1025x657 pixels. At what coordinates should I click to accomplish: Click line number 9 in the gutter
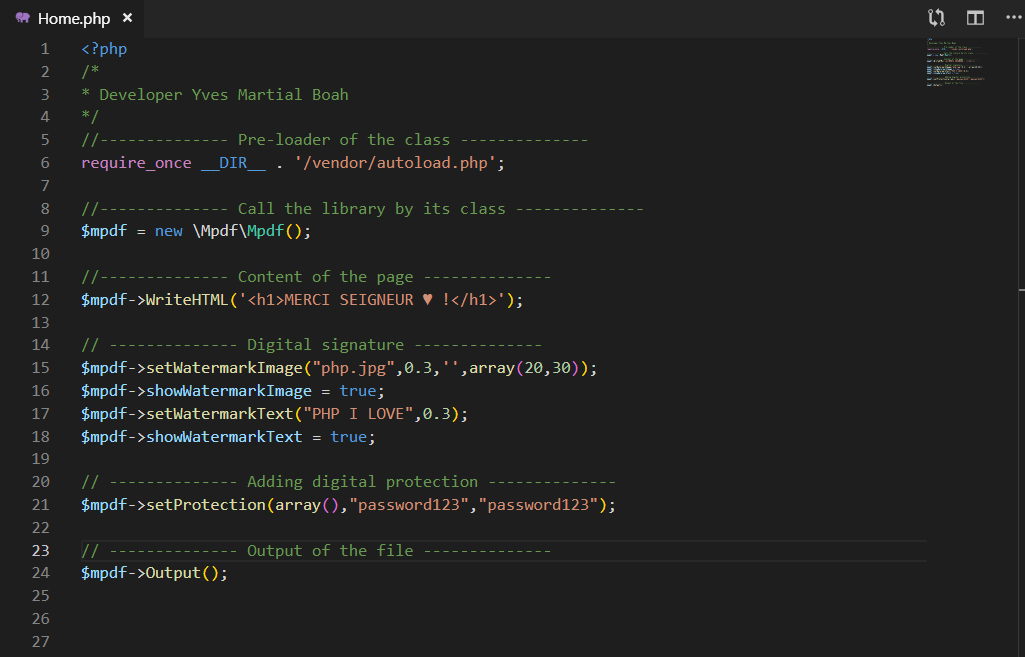click(44, 231)
